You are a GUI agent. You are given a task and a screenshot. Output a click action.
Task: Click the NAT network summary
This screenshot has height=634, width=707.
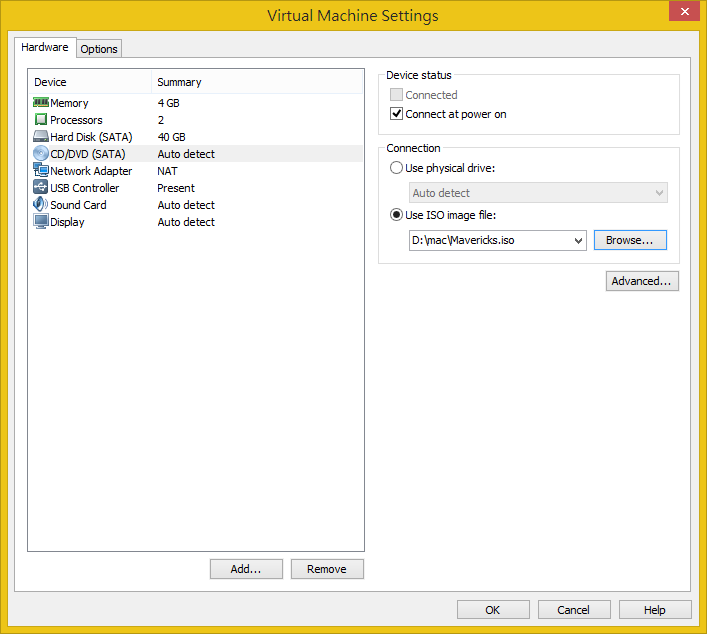(x=167, y=171)
